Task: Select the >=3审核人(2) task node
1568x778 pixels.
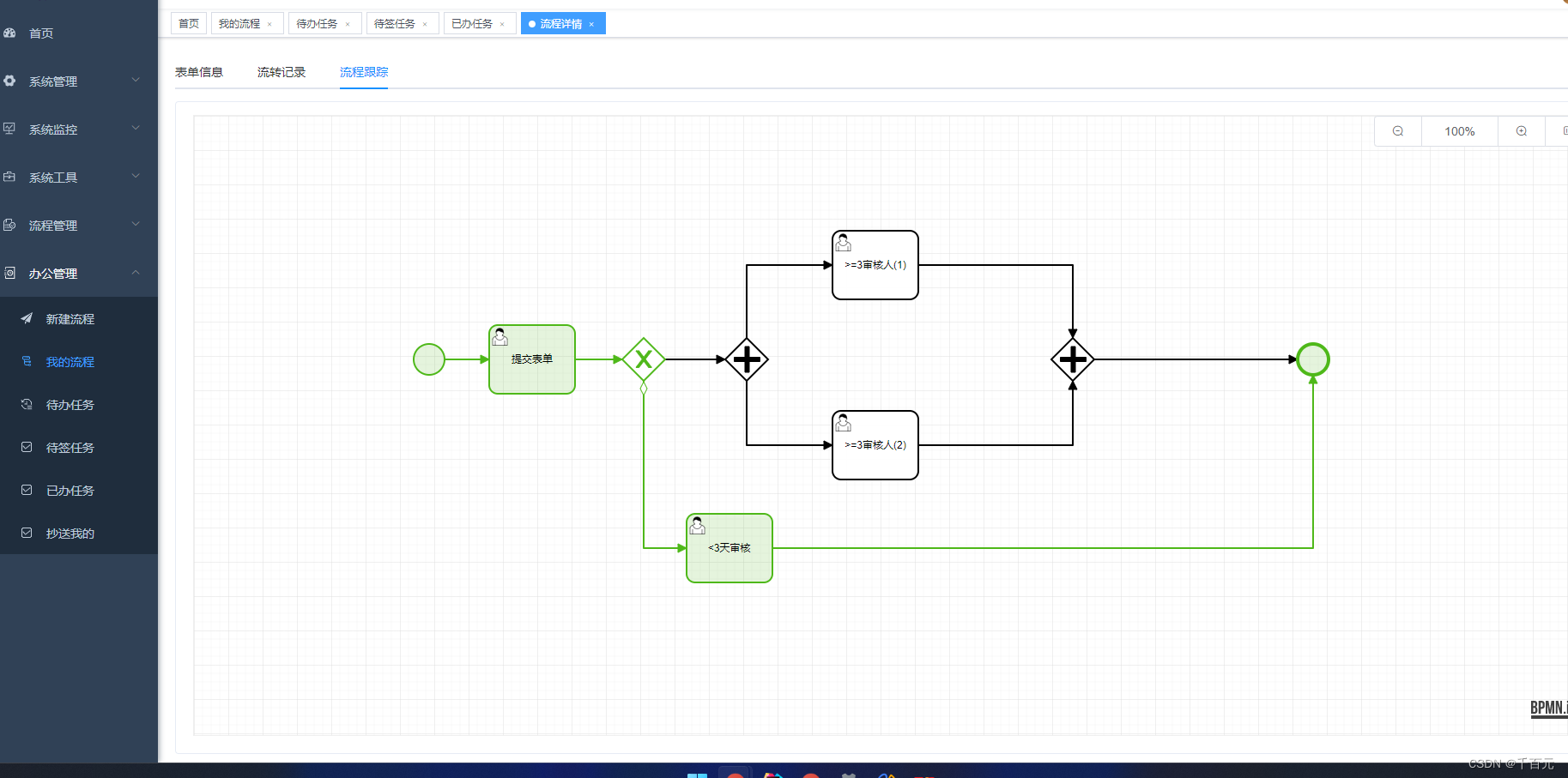Action: (x=875, y=445)
